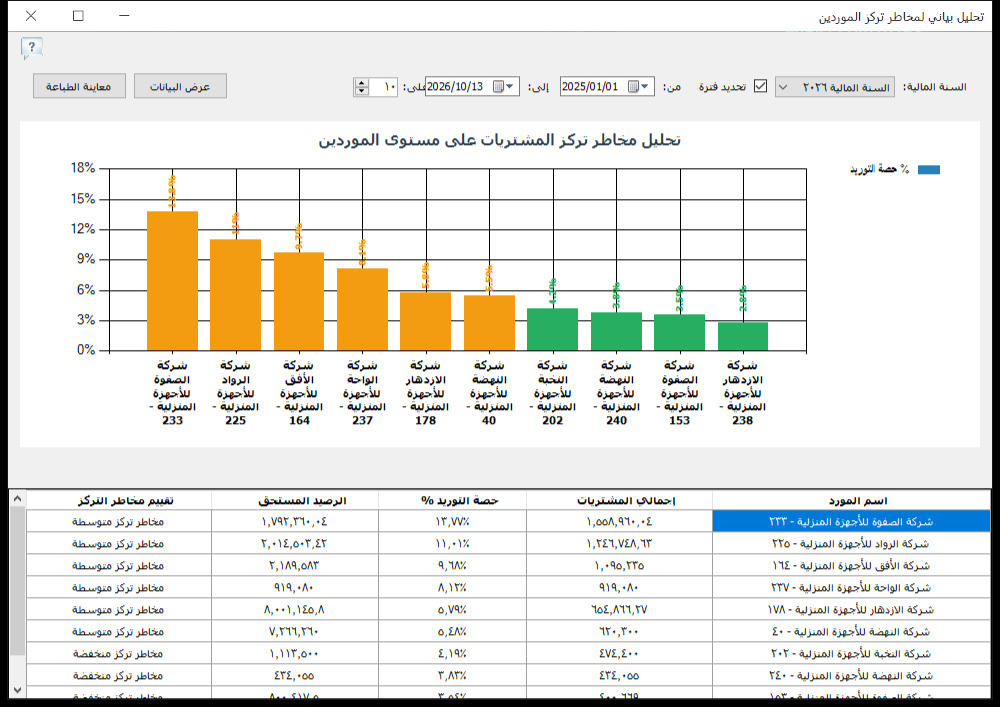The height and width of the screenshot is (707, 1000).
Task: Sort by the حصة التوريد % column header
Action: point(452,500)
